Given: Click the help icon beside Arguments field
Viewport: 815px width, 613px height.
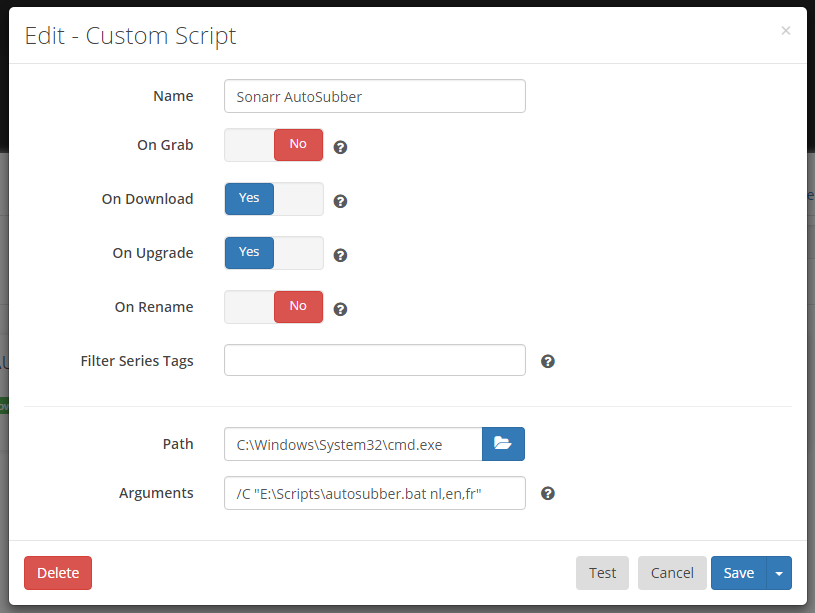Looking at the screenshot, I should [547, 493].
